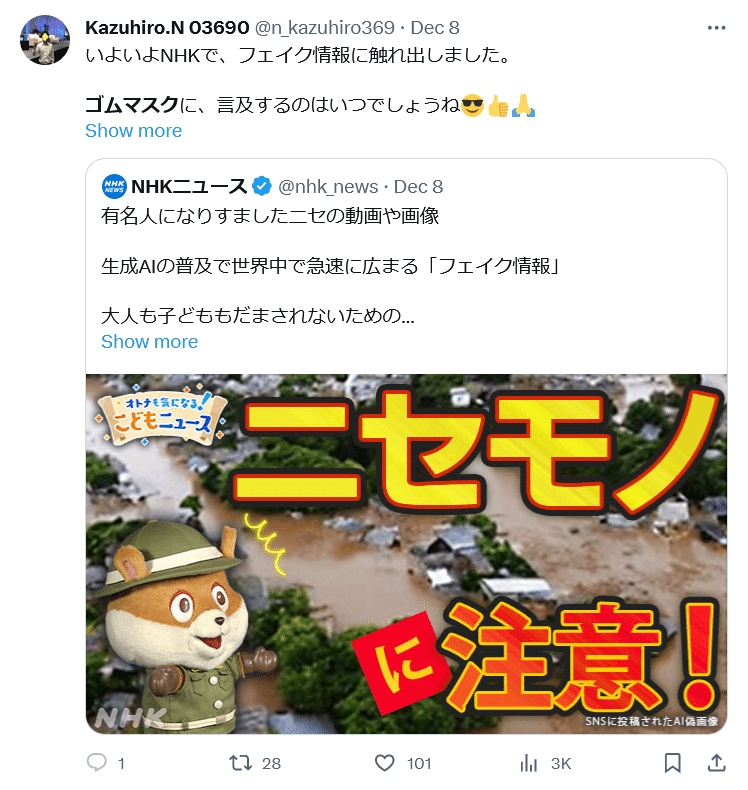Image resolution: width=748 pixels, height=790 pixels.
Task: Click the NHK News round logo avatar
Action: pyautogui.click(x=114, y=186)
